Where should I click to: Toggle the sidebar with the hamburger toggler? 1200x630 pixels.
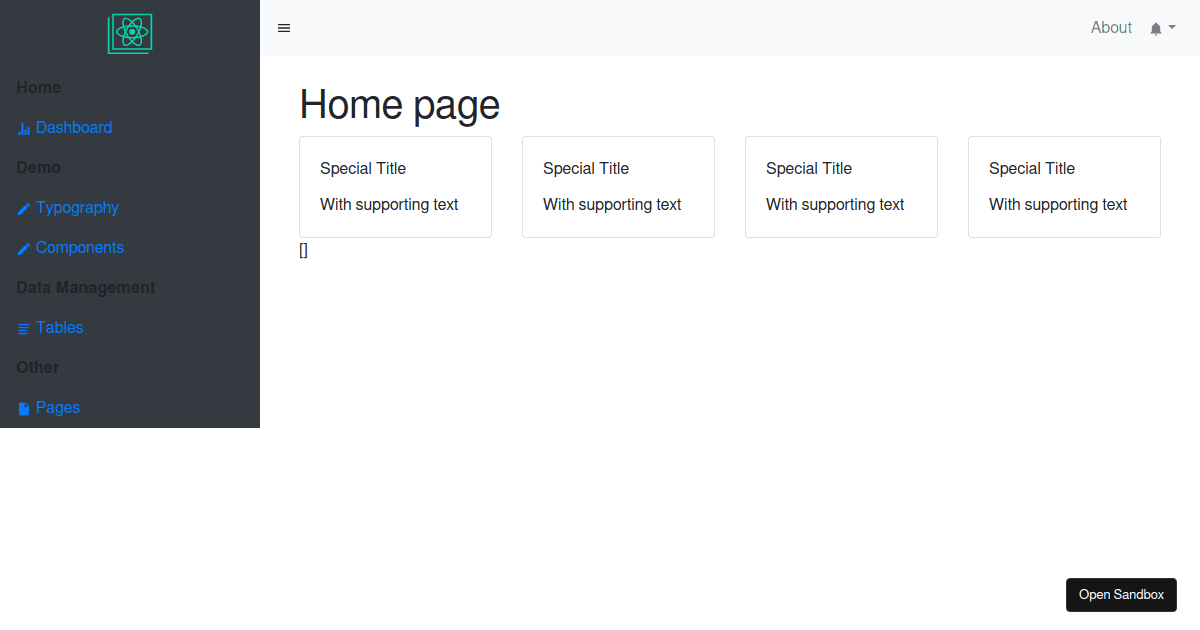(284, 27)
